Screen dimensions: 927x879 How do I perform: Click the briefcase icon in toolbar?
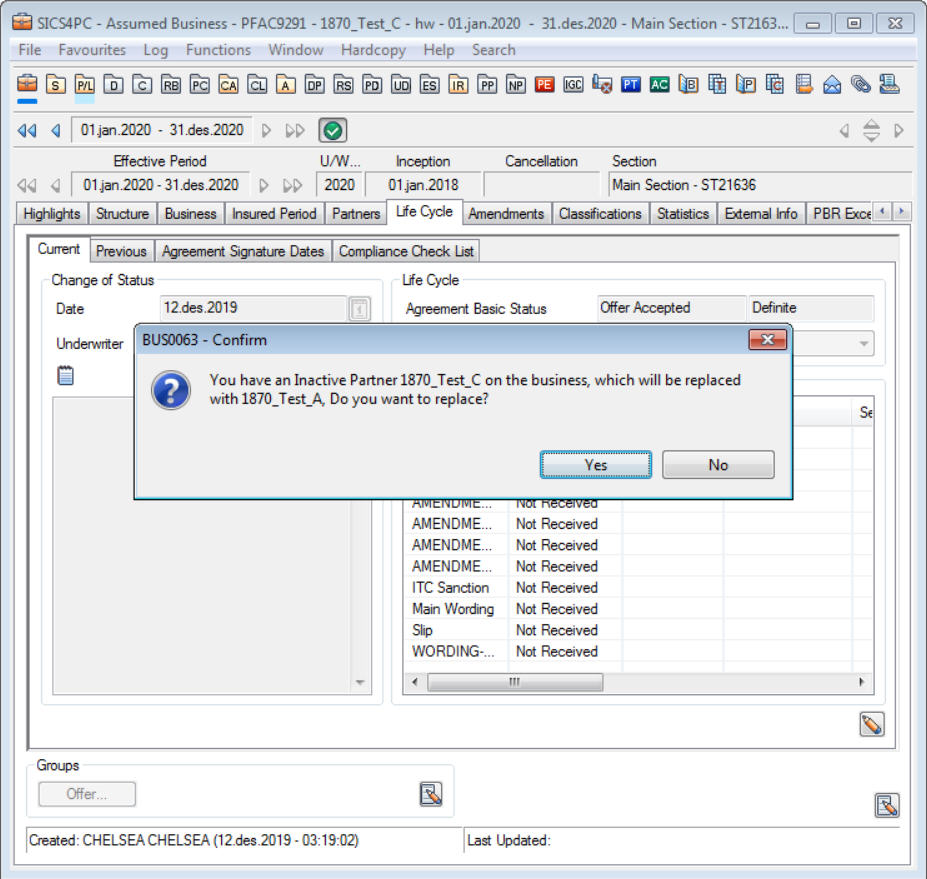point(27,85)
